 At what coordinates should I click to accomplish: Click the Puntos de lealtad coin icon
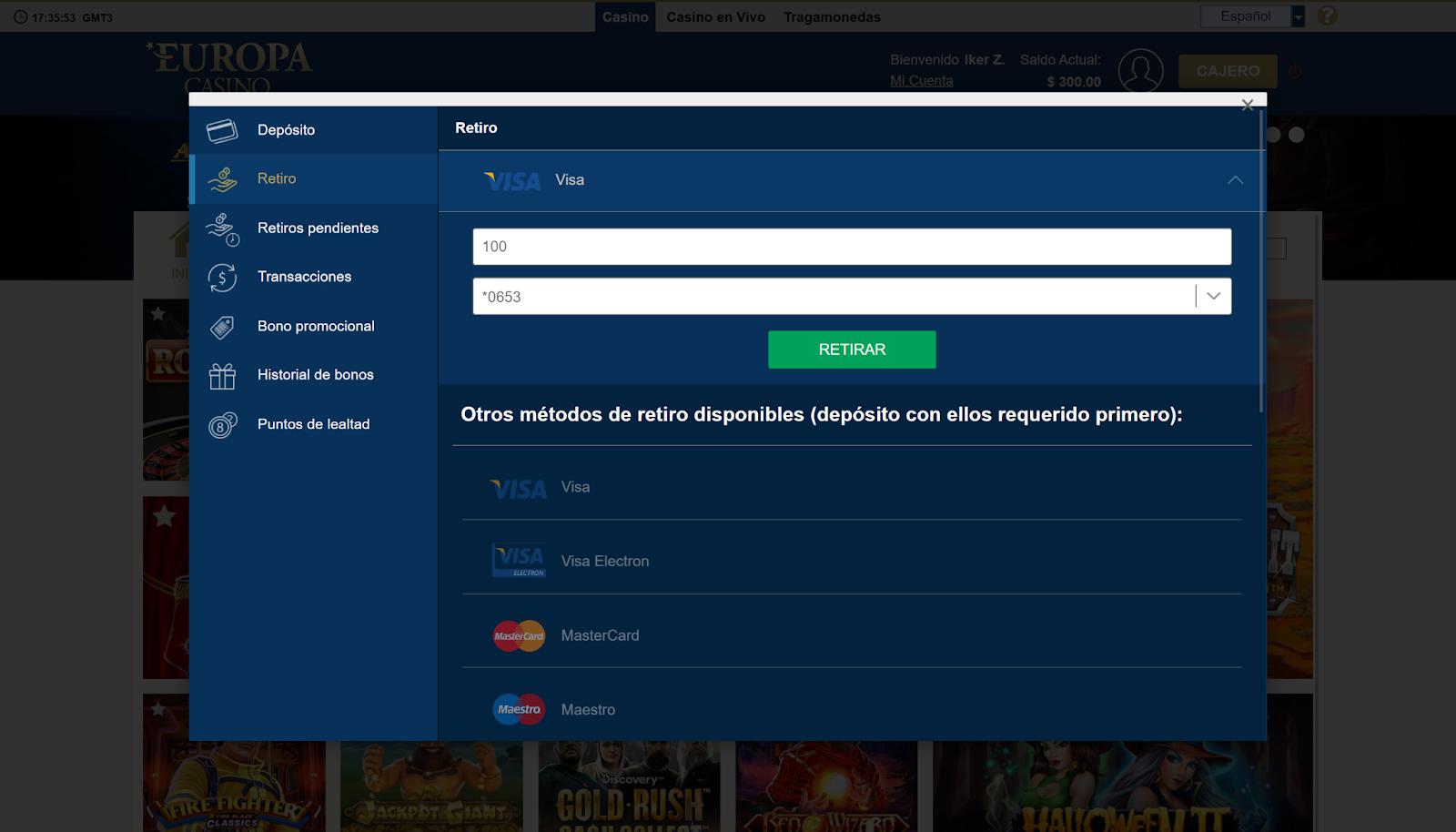point(222,425)
